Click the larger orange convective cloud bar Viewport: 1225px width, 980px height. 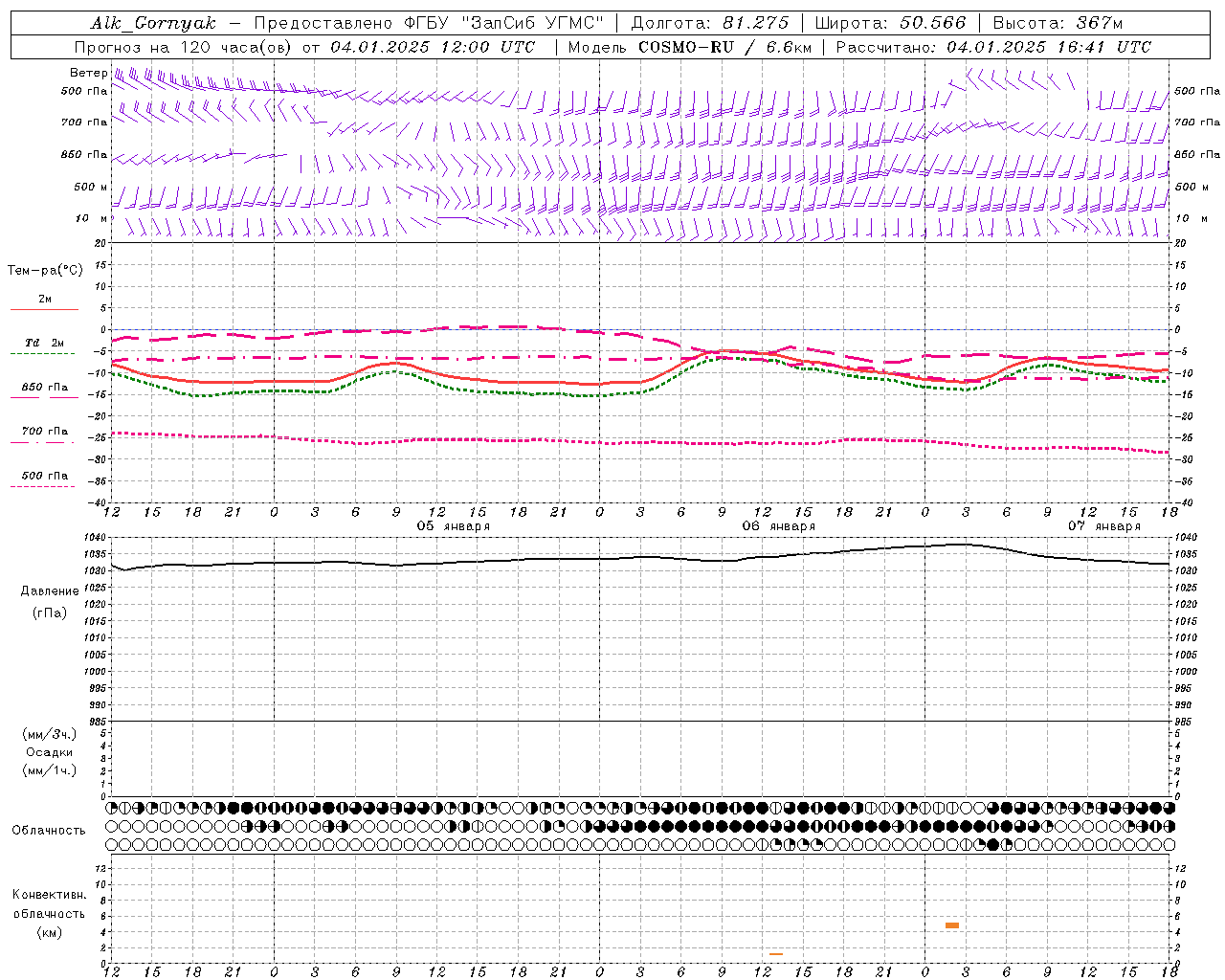point(952,925)
